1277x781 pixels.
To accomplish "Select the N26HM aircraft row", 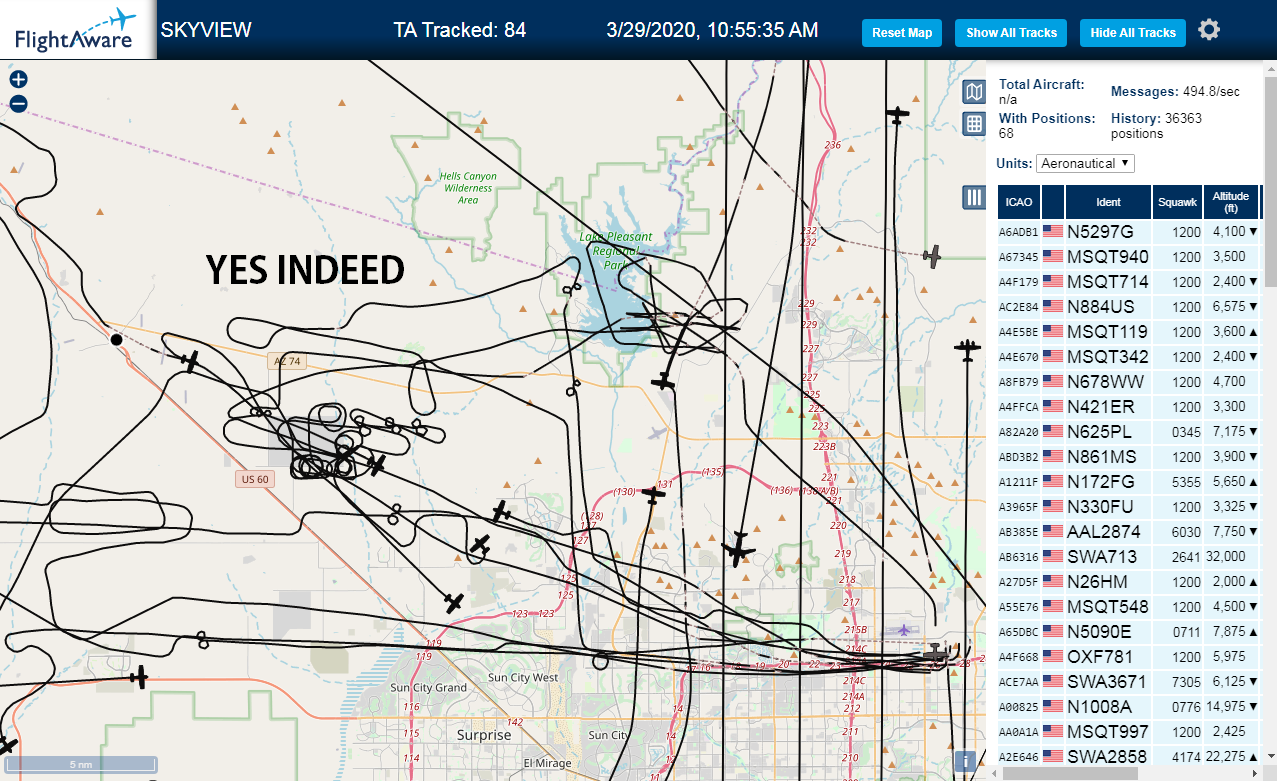I will 1130,581.
